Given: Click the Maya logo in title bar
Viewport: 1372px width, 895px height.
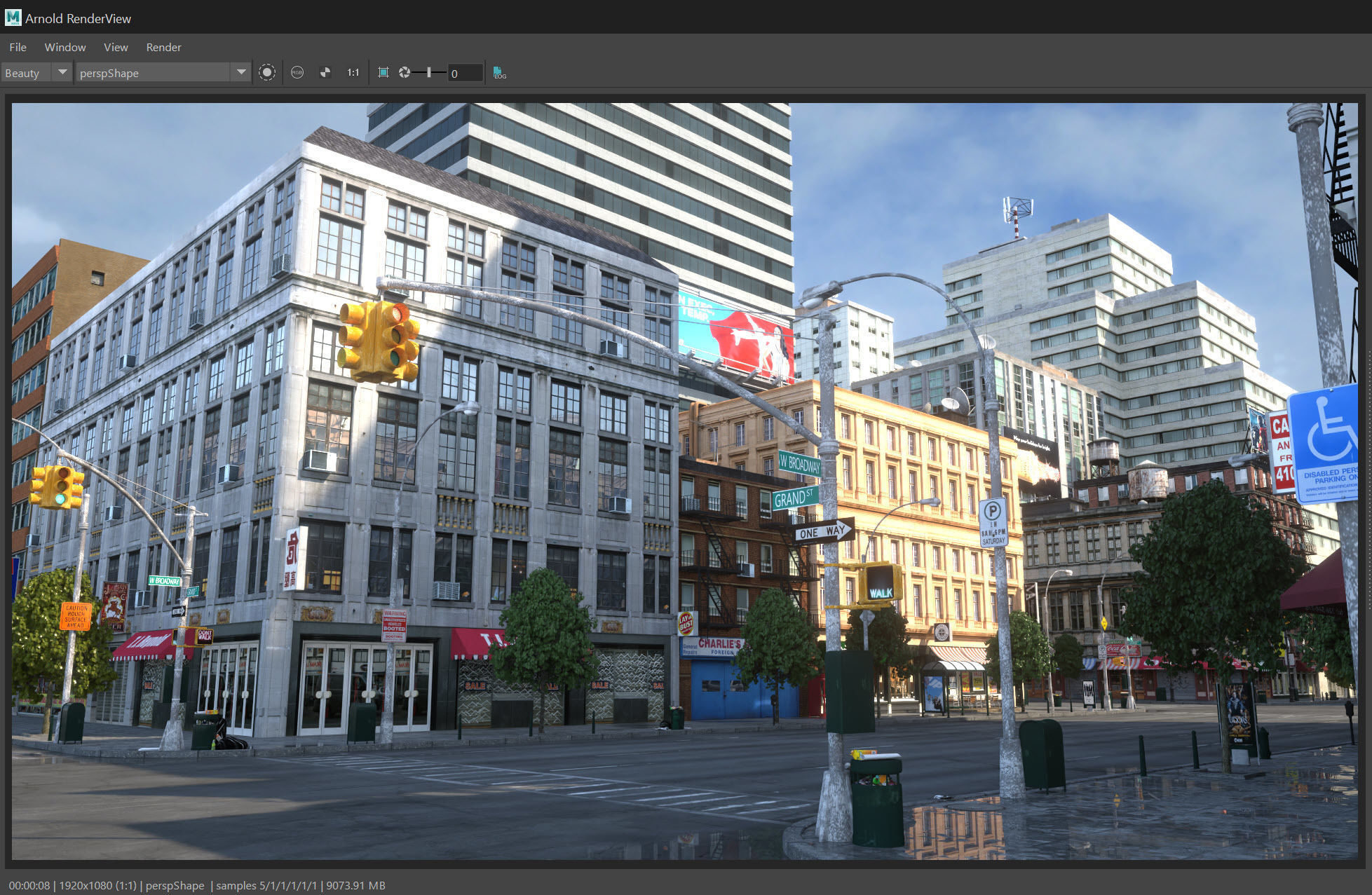Looking at the screenshot, I should [13, 18].
